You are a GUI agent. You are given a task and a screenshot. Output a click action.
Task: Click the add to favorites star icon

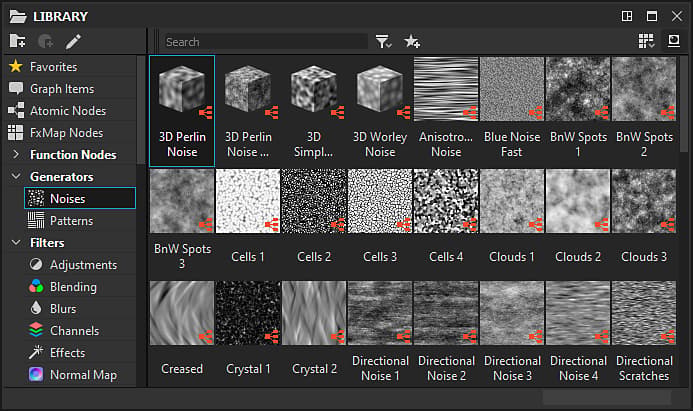click(412, 42)
